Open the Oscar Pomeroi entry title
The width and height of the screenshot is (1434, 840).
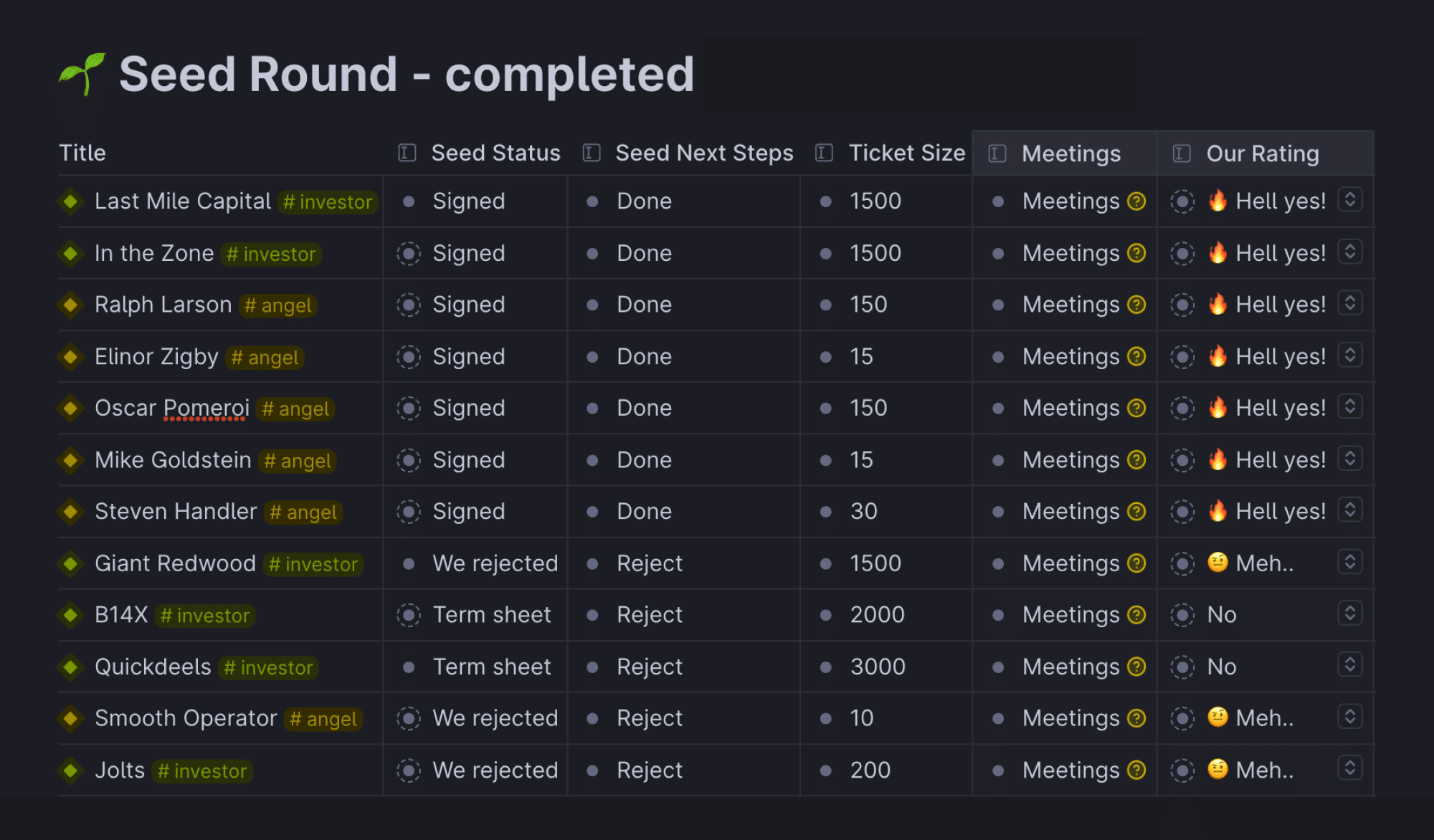172,408
